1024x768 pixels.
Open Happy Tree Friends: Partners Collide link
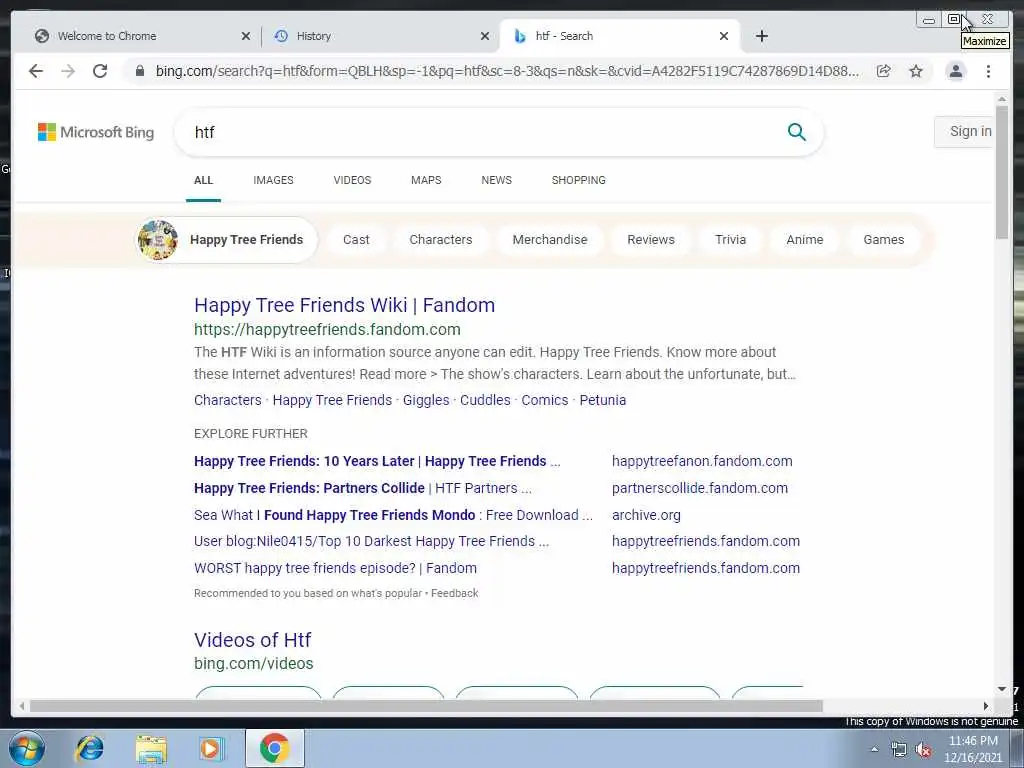pyautogui.click(x=362, y=488)
